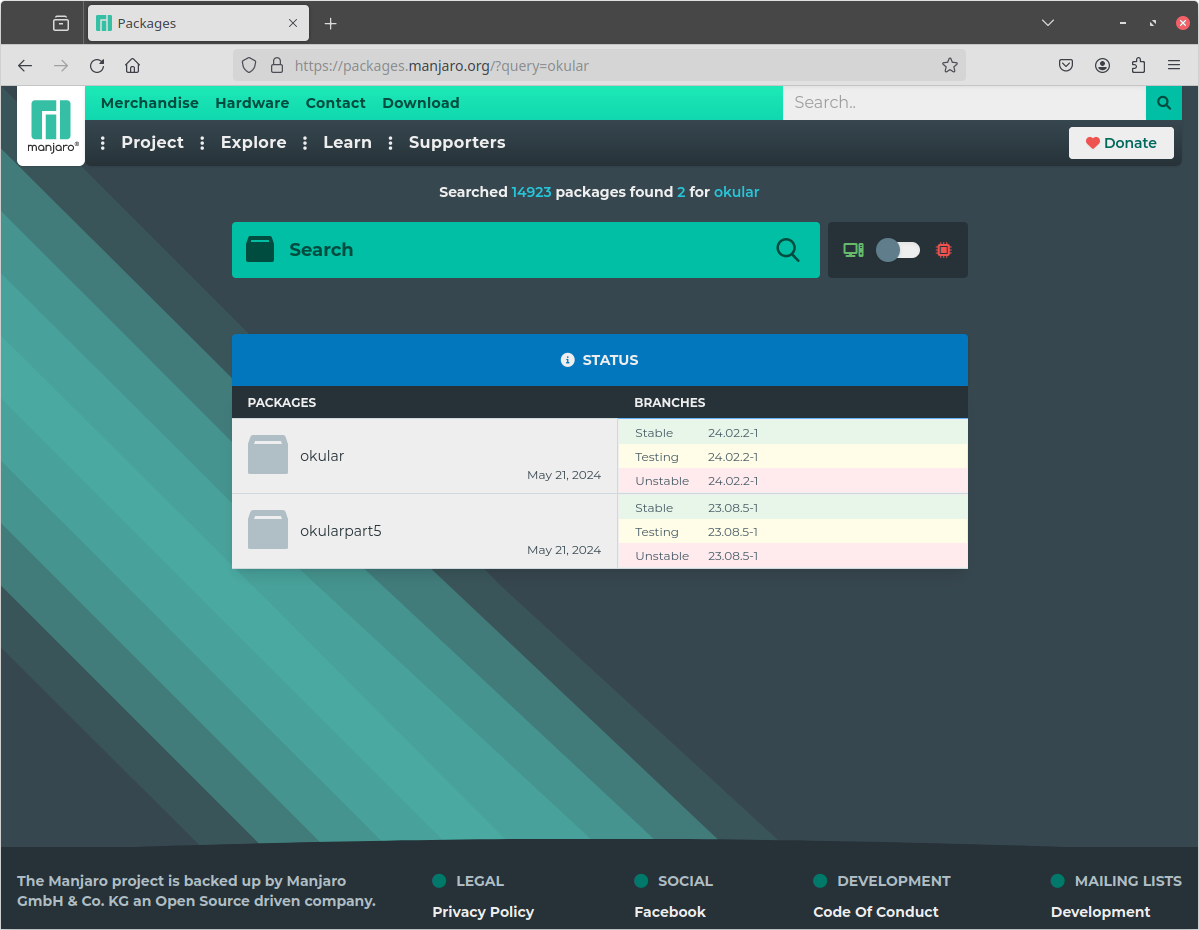Go back to previous page

[25, 66]
